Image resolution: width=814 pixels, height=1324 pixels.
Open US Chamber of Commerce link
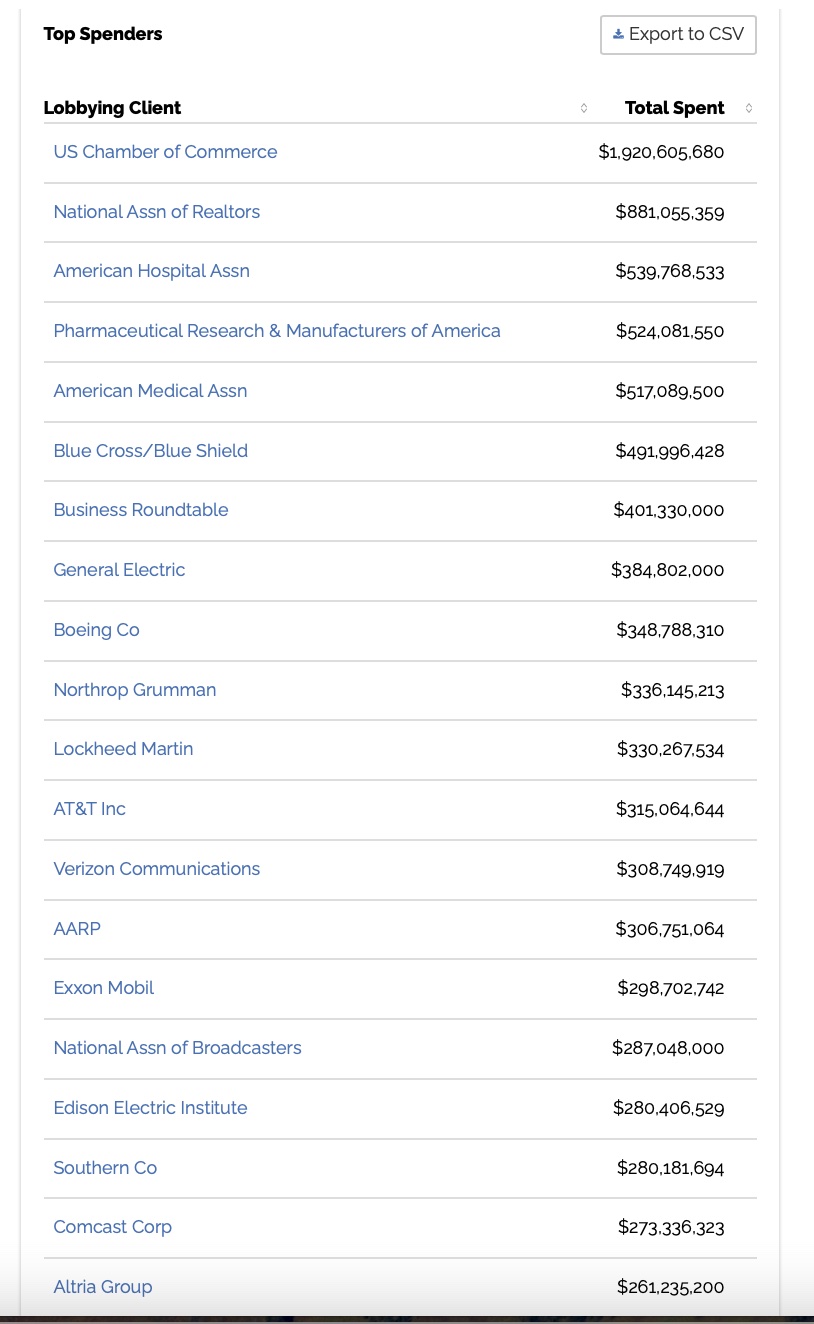point(165,152)
